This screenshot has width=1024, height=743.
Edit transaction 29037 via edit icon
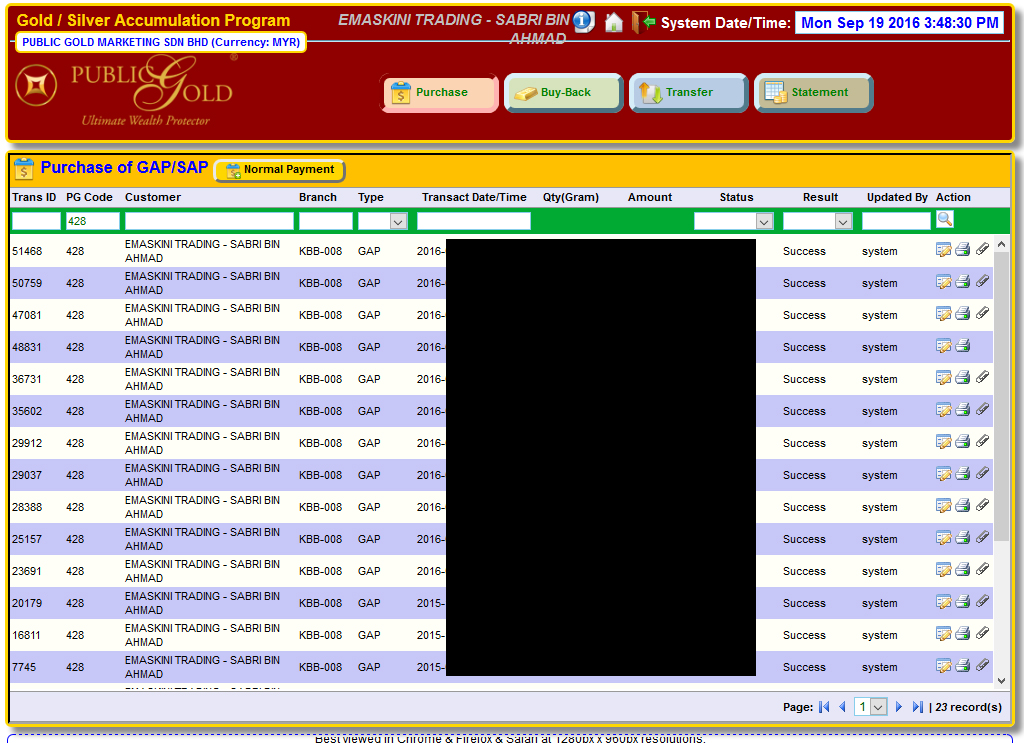[x=943, y=473]
